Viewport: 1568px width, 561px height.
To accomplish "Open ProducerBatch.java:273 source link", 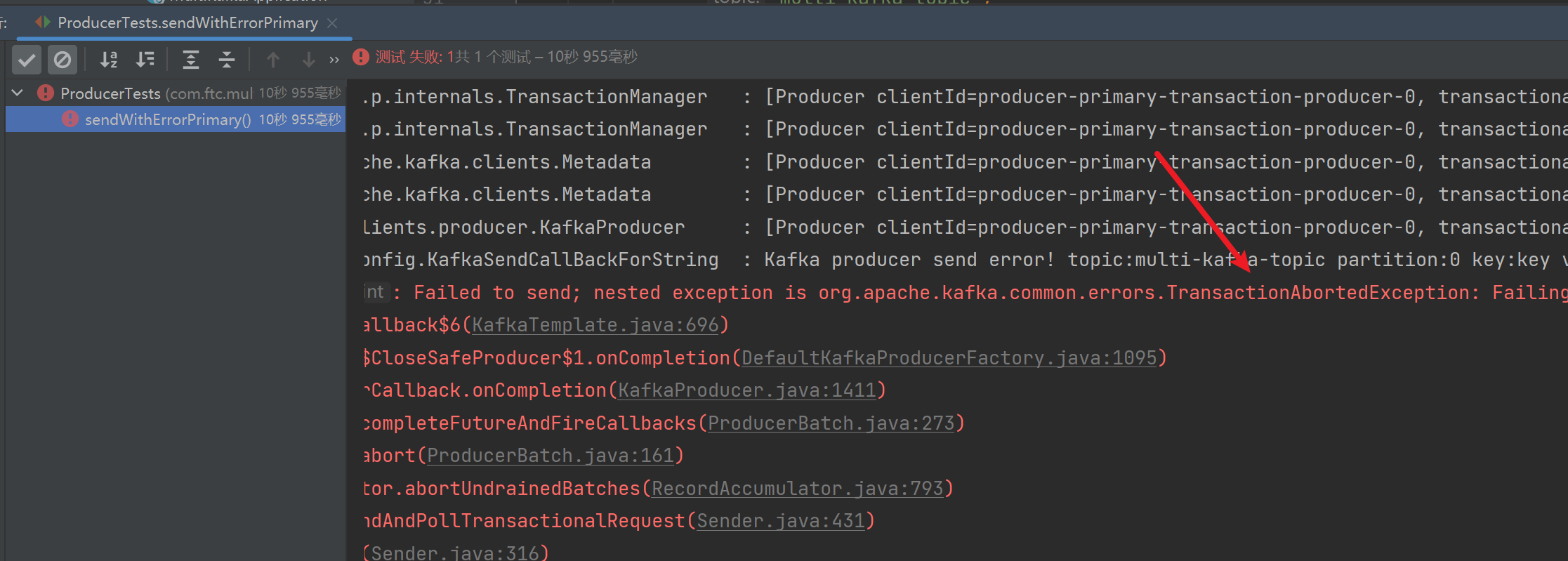I will (831, 423).
